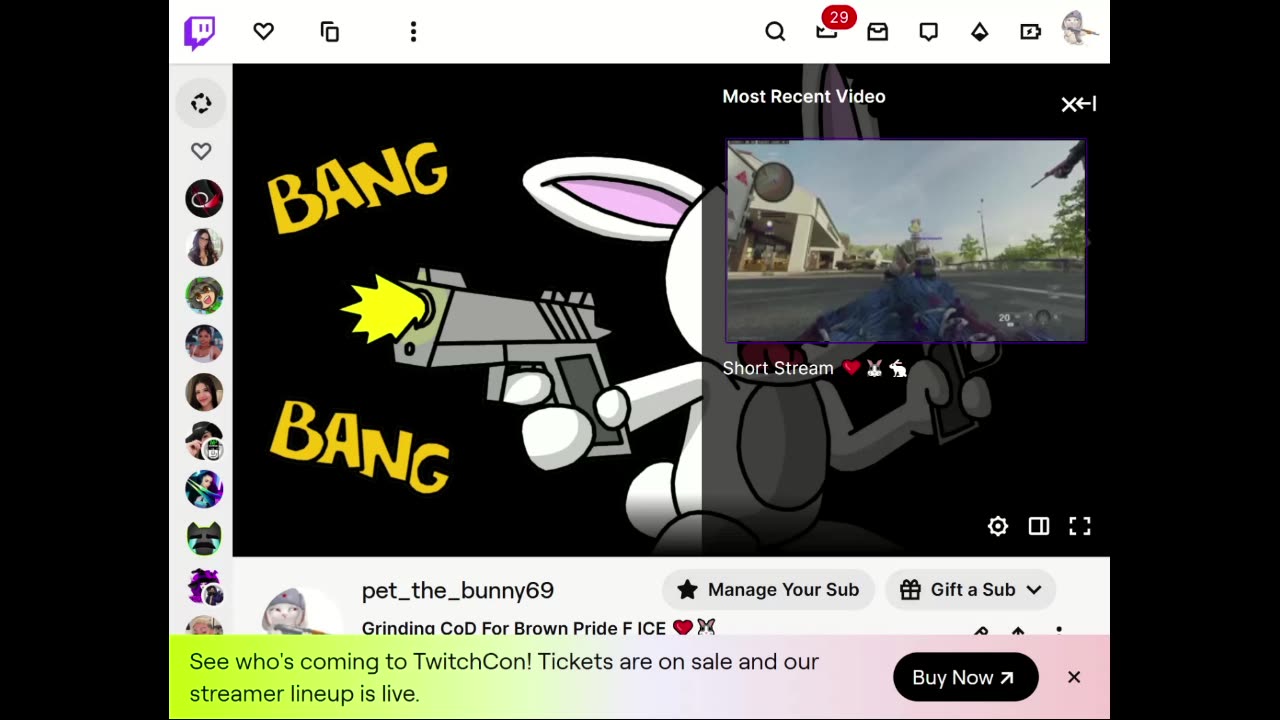Image resolution: width=1280 pixels, height=720 pixels.
Task: Open the blue-purple glowing channel avatar
Action: point(204,489)
